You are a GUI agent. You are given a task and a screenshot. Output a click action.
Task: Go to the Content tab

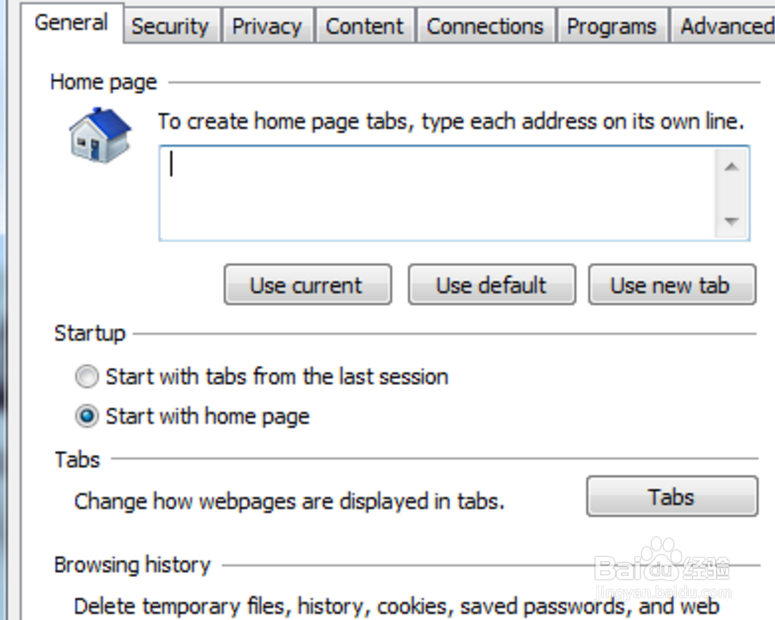[365, 26]
